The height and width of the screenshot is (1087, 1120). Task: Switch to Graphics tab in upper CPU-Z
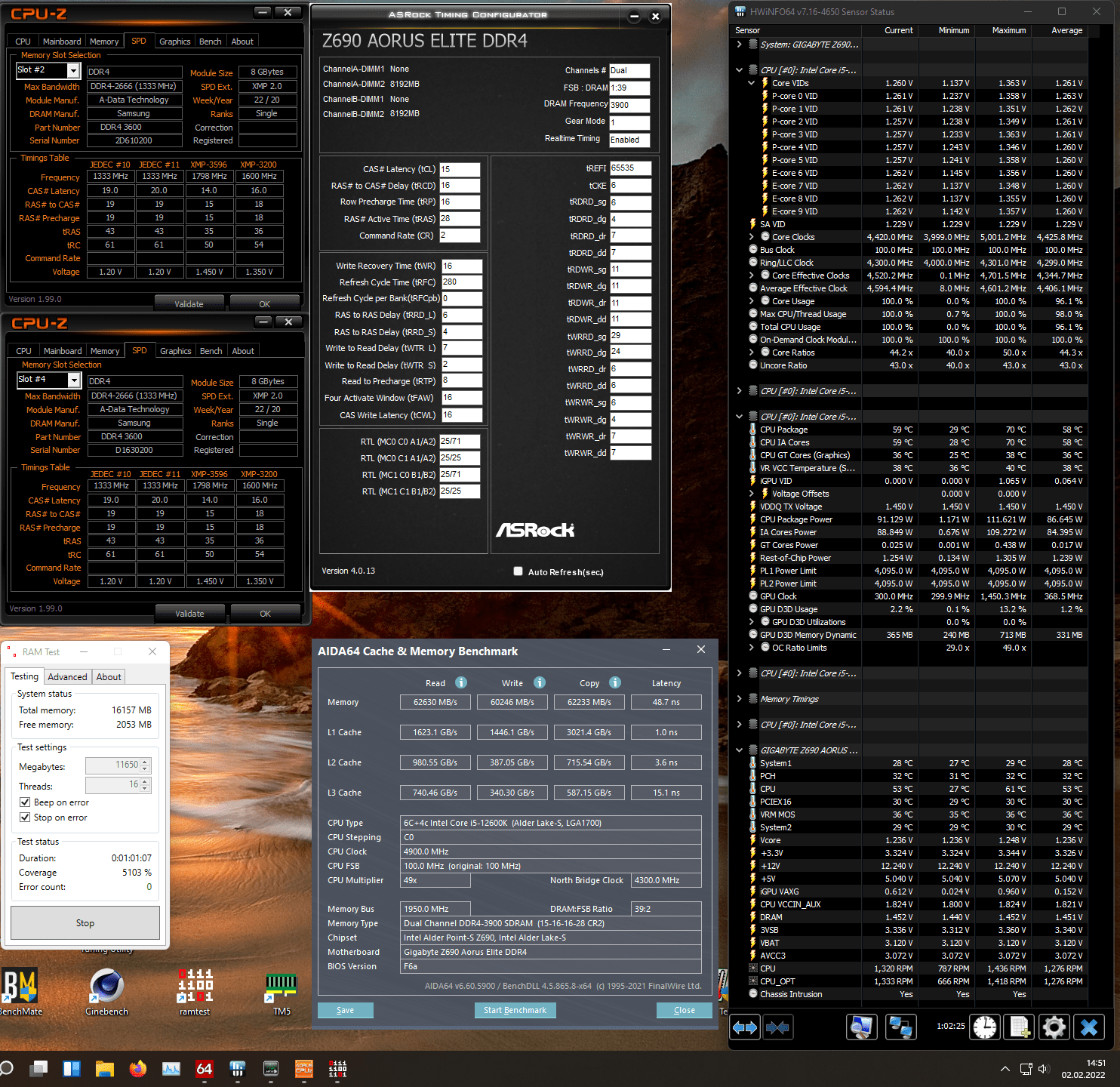[174, 42]
